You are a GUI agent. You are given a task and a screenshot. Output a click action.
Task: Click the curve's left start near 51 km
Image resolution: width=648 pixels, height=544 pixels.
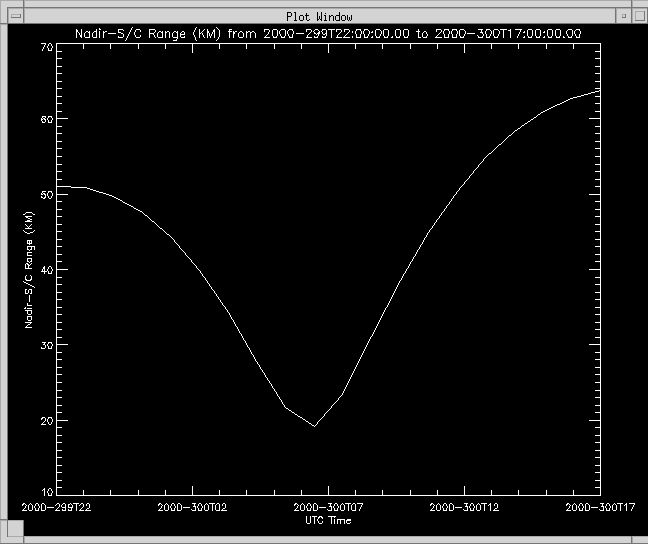click(x=60, y=187)
